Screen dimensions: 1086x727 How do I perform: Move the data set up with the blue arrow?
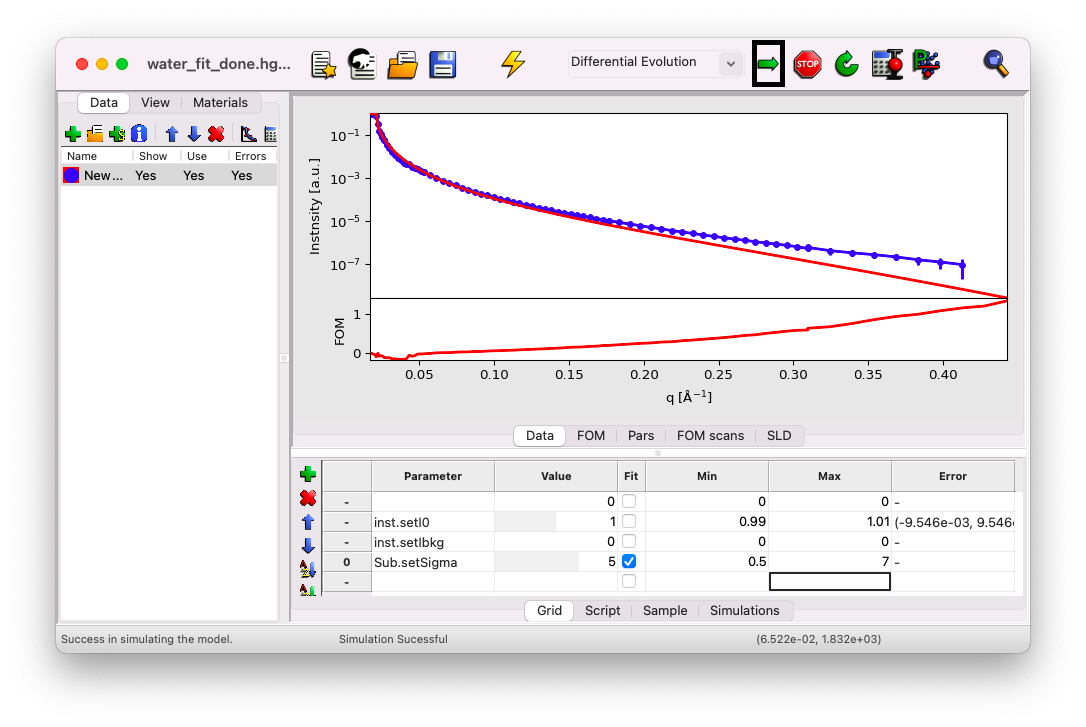click(172, 134)
